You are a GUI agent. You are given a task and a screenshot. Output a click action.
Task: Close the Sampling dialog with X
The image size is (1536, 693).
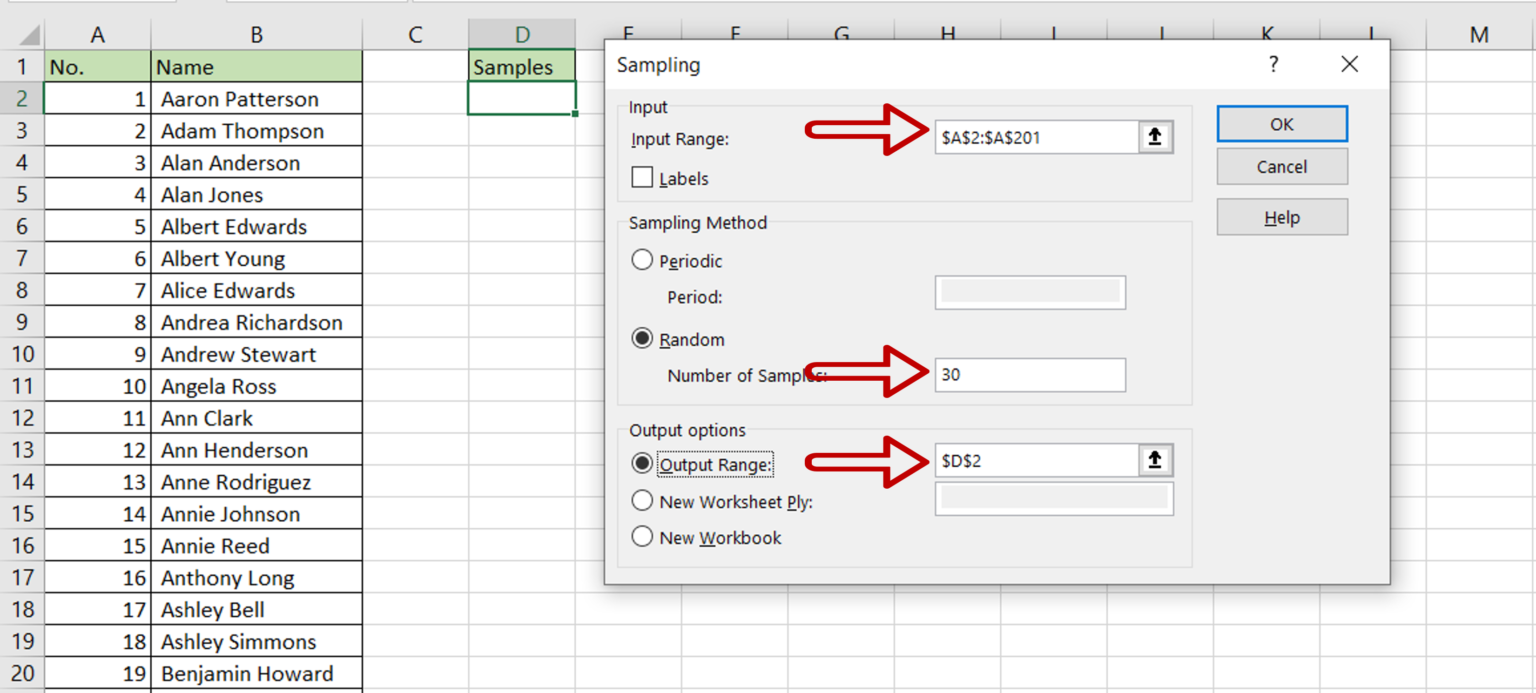(1349, 65)
